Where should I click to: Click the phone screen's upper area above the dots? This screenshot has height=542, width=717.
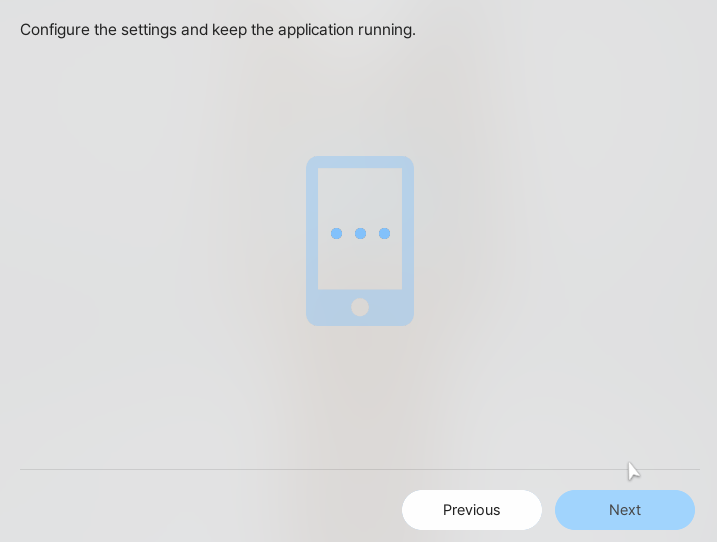coord(360,195)
